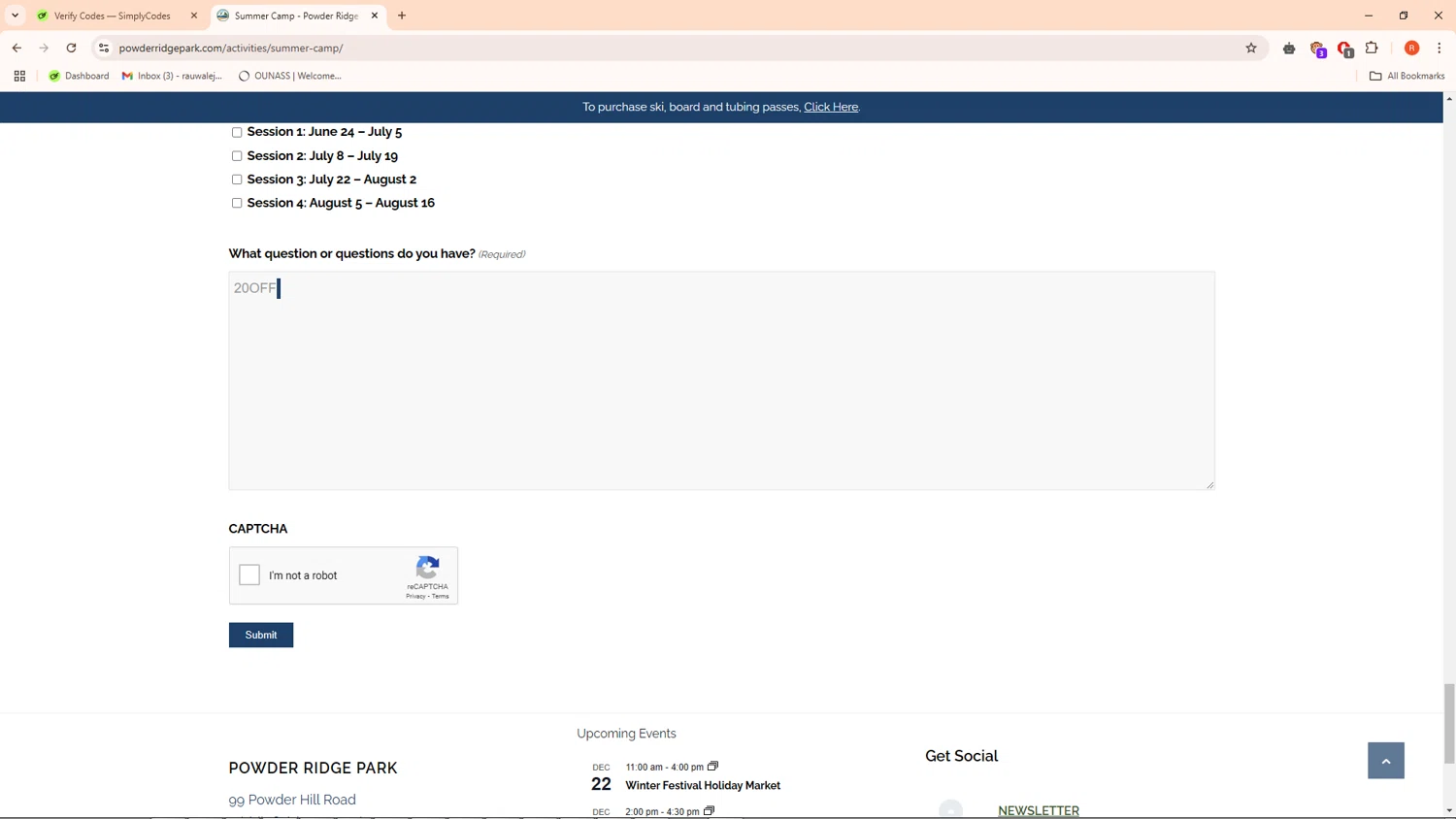
Task: Click the Get Social heading
Action: (961, 756)
